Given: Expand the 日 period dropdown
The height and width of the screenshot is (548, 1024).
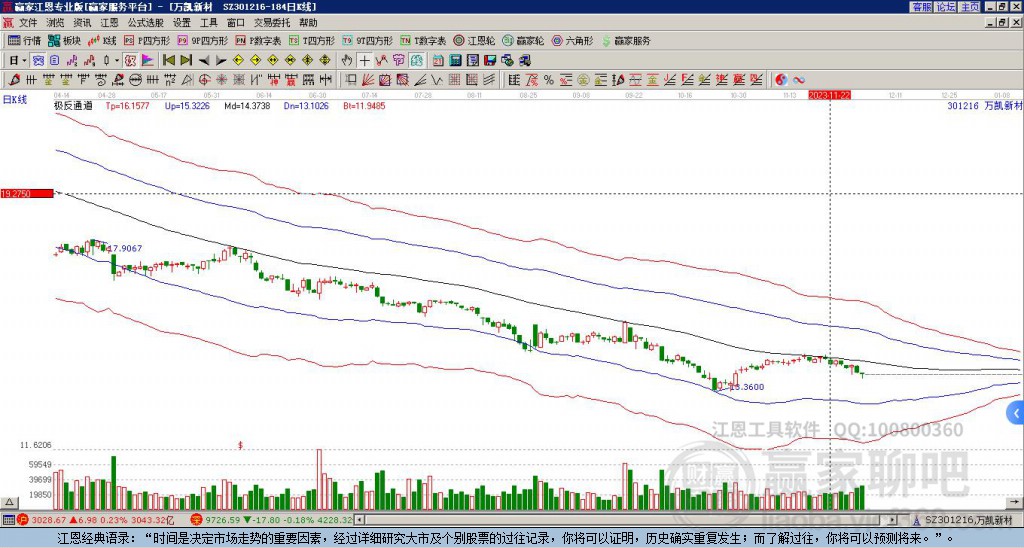Looking at the screenshot, I should click(x=18, y=61).
